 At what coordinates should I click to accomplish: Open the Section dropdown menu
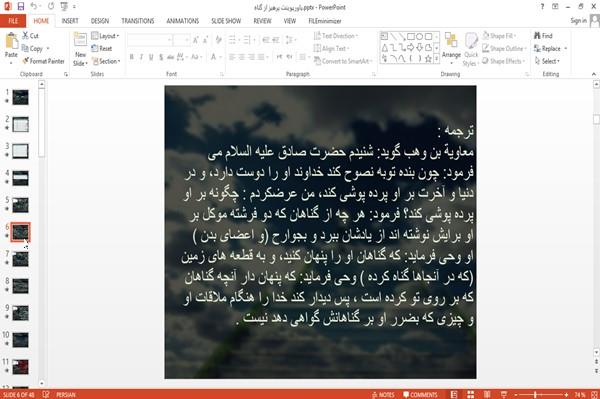click(106, 61)
